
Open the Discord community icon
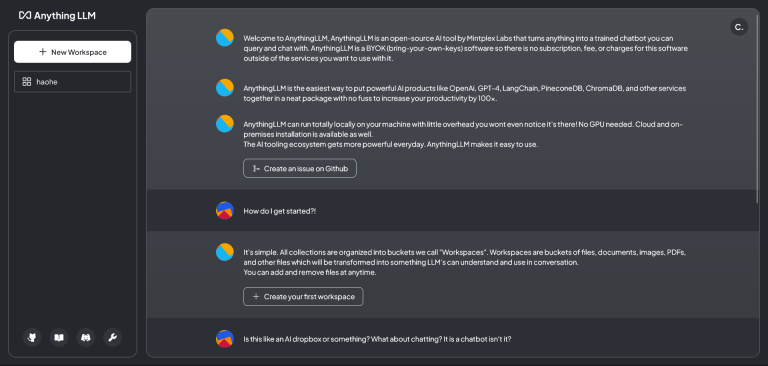(86, 337)
